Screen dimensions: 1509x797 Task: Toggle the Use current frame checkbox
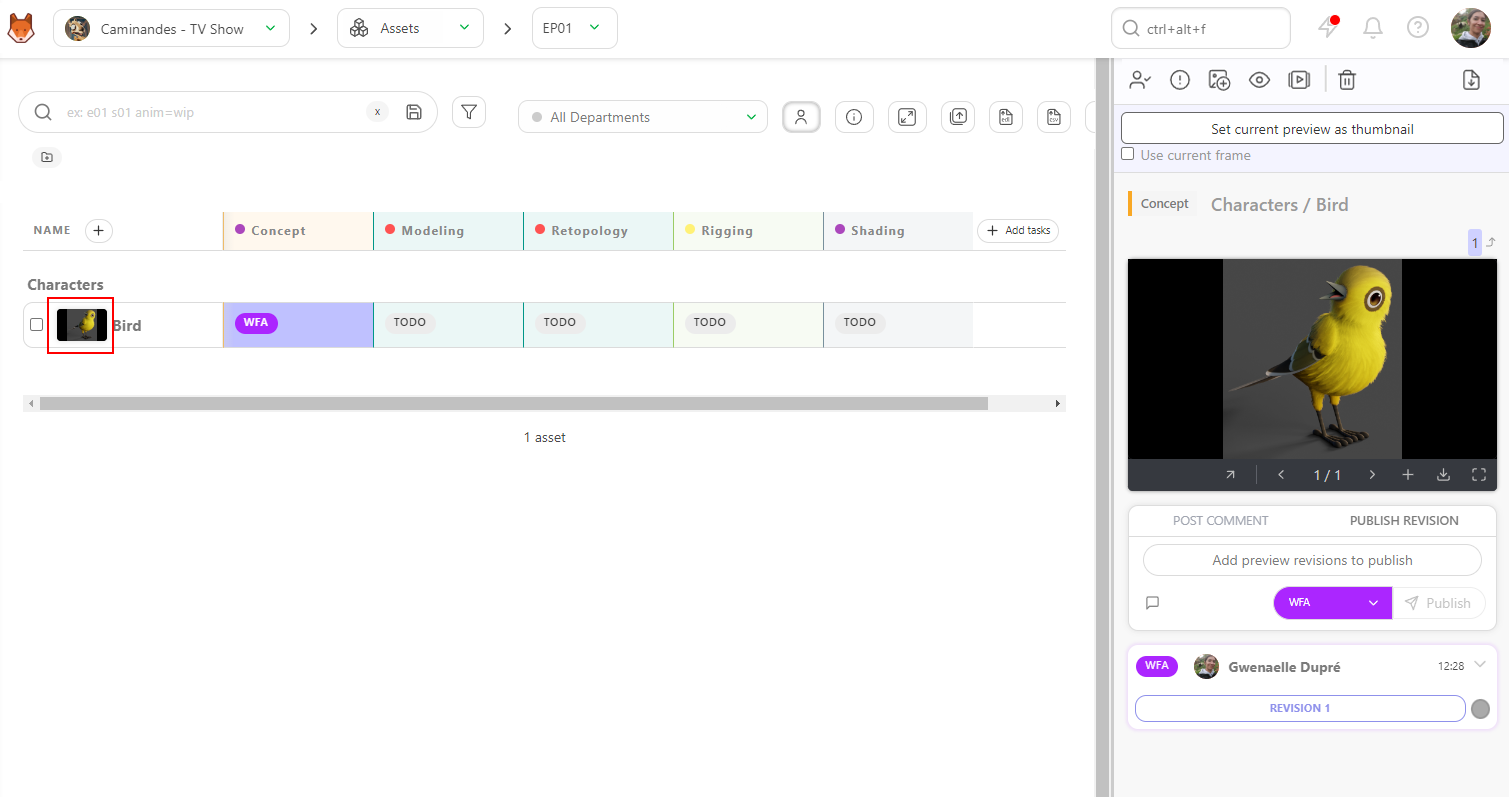[x=1128, y=154]
